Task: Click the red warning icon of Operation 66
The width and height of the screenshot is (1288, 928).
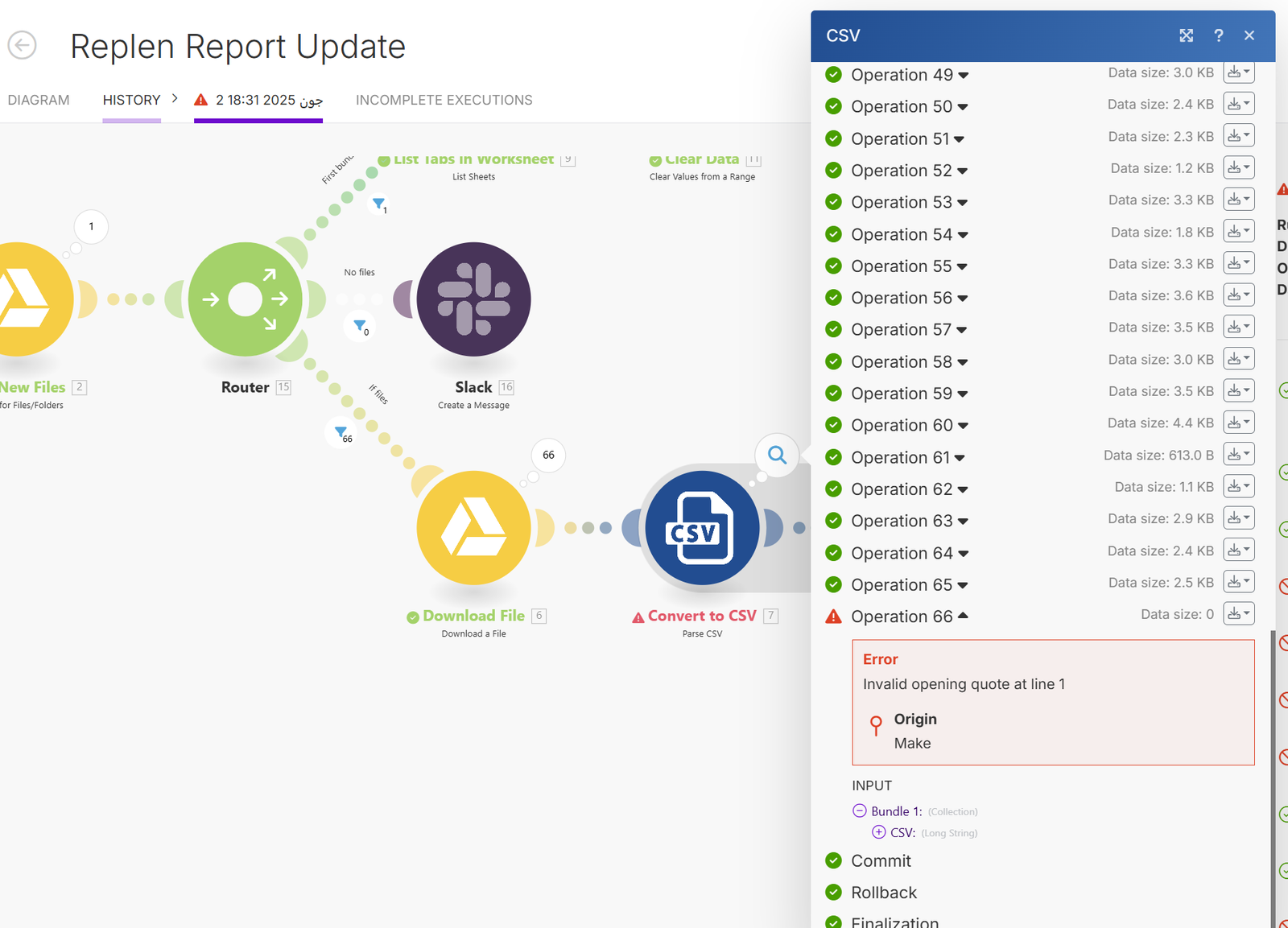Action: pyautogui.click(x=834, y=617)
